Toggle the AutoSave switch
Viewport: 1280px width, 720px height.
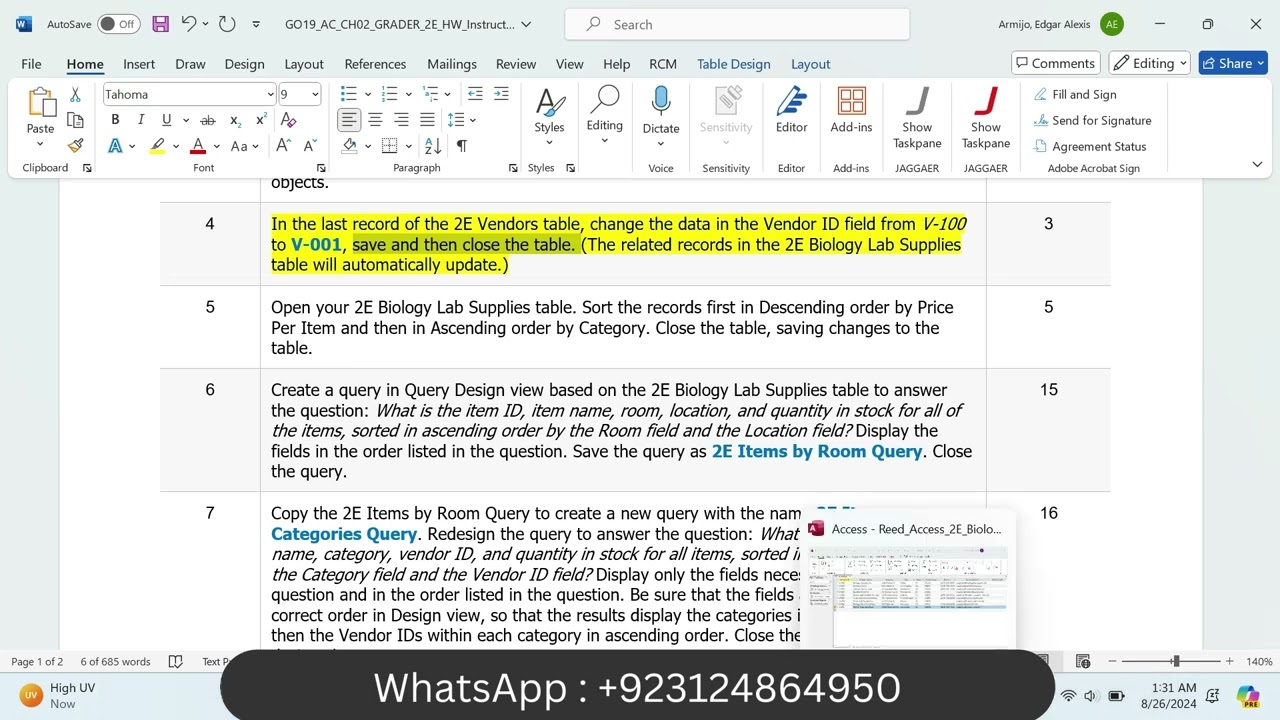pyautogui.click(x=119, y=24)
